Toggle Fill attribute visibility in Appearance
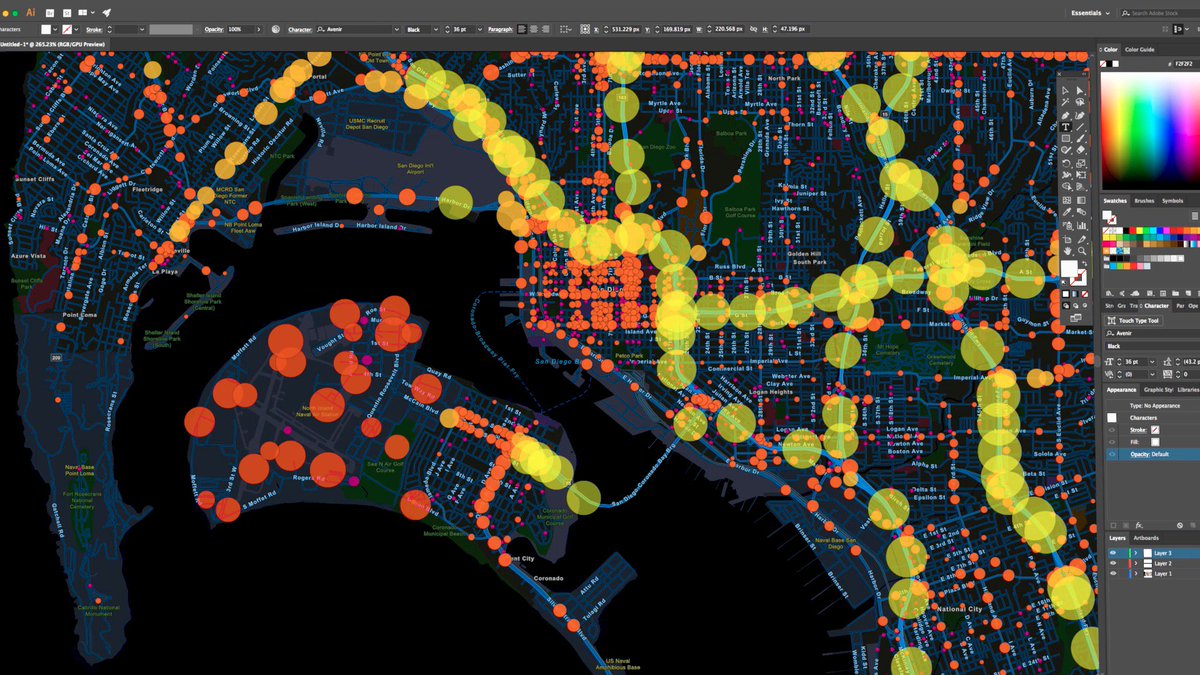The width and height of the screenshot is (1200, 675). click(1111, 442)
